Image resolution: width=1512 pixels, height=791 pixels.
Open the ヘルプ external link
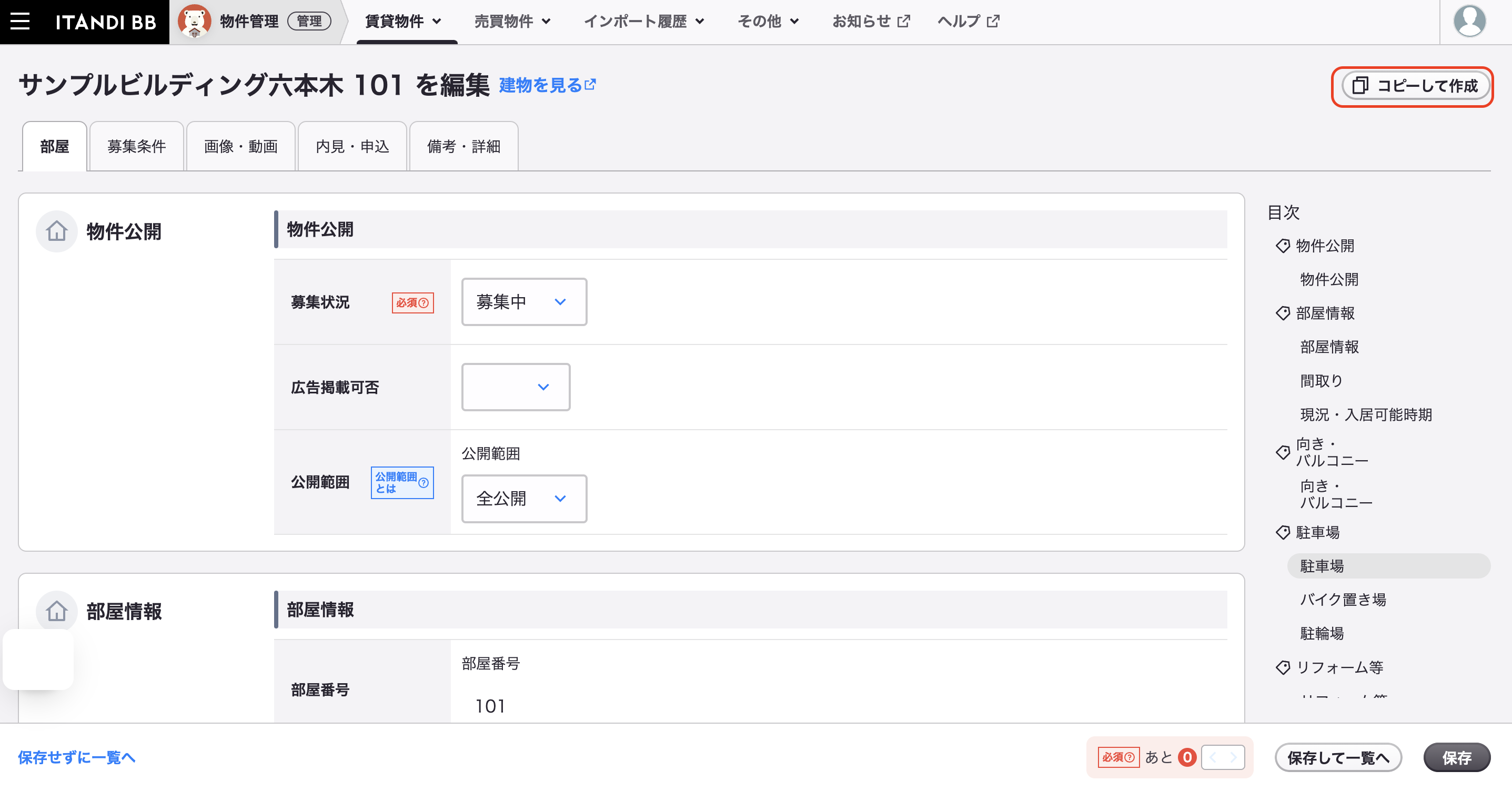pos(968,22)
